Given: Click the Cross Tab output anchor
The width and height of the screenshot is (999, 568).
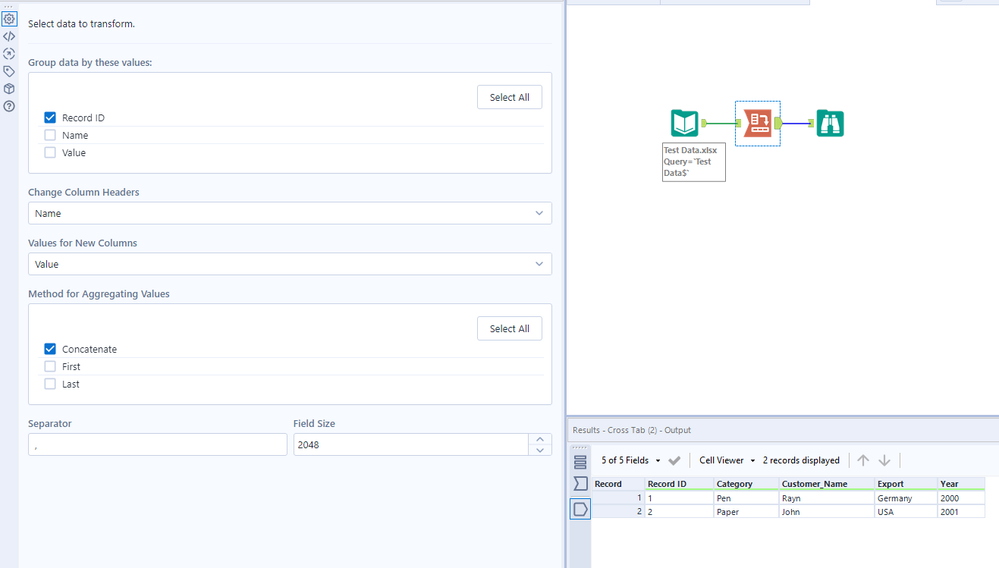Looking at the screenshot, I should 779,123.
